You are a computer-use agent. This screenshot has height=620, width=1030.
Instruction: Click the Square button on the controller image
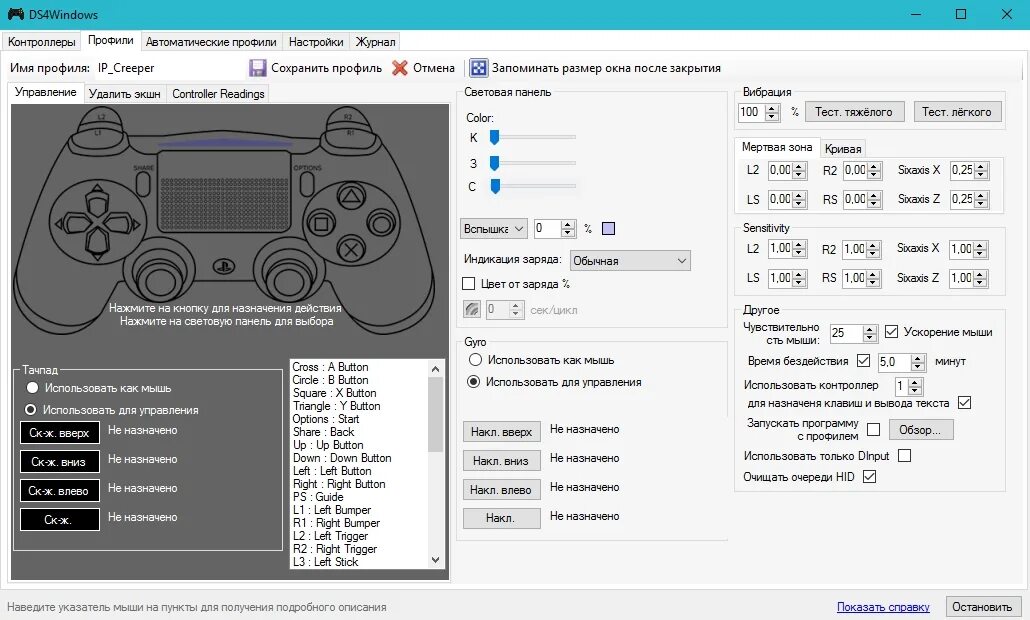[322, 223]
